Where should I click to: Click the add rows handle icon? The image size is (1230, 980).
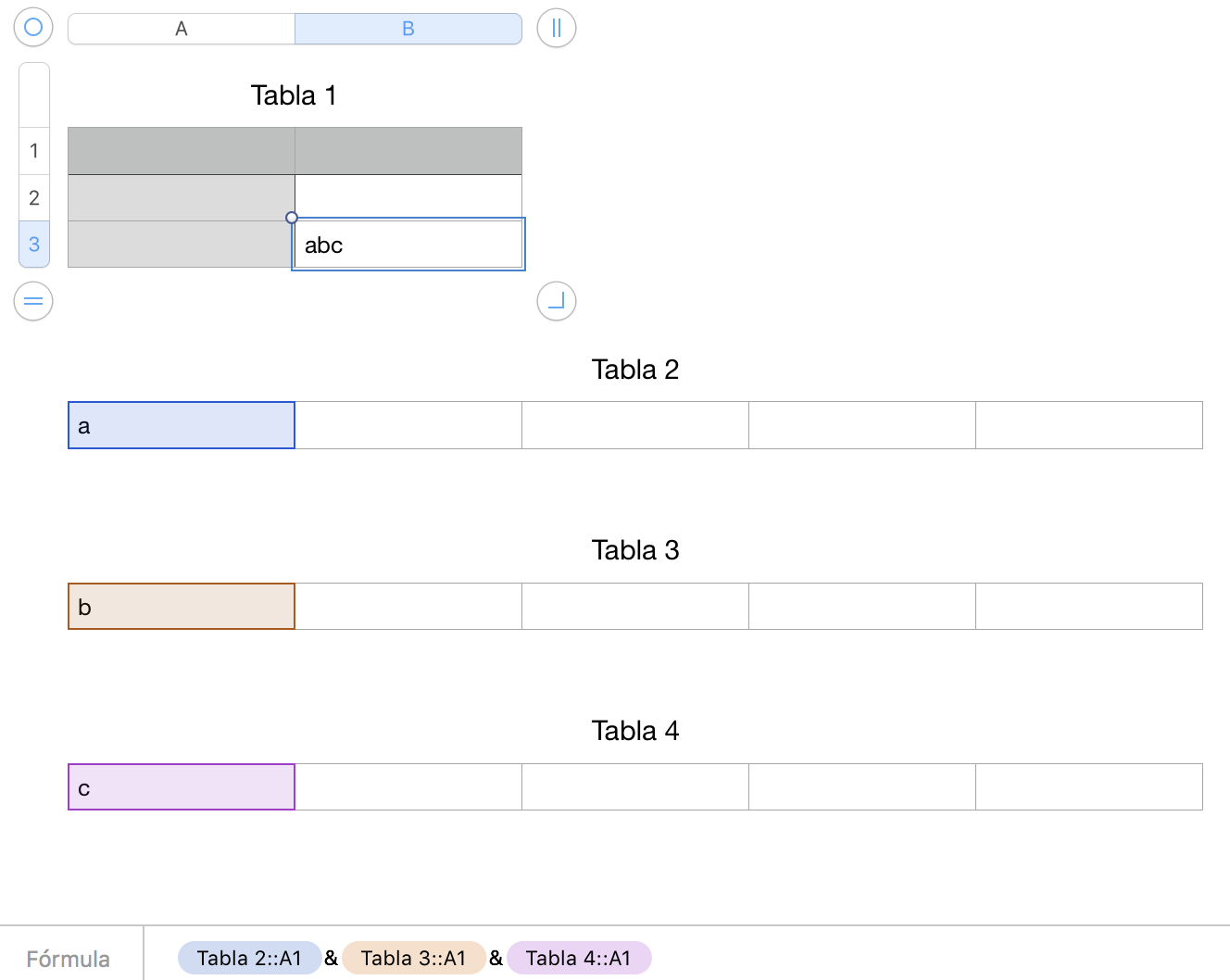33,301
